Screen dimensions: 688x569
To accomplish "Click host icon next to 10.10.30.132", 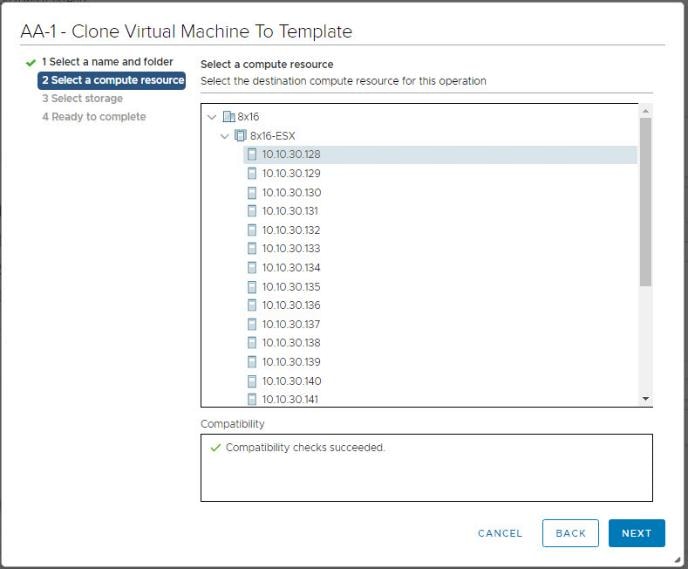I will pos(252,230).
